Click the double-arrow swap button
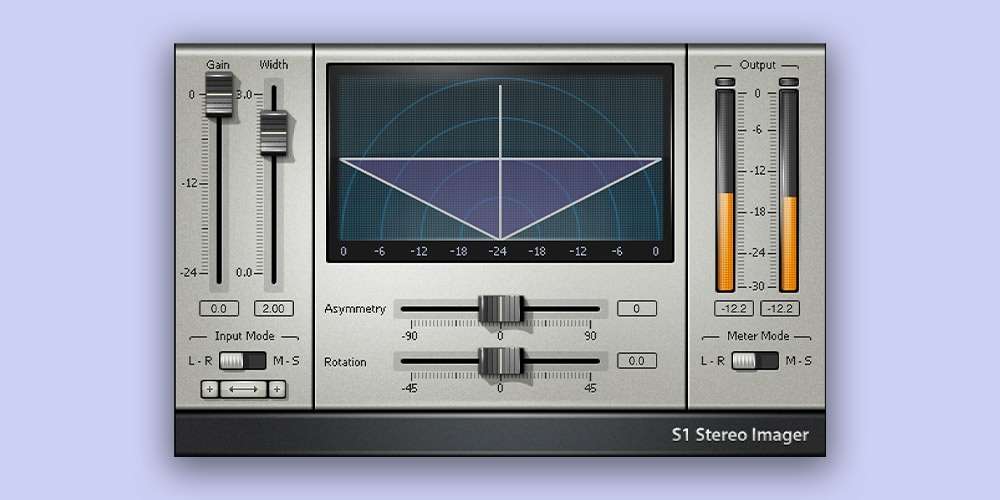The height and width of the screenshot is (500, 1000). pos(243,389)
